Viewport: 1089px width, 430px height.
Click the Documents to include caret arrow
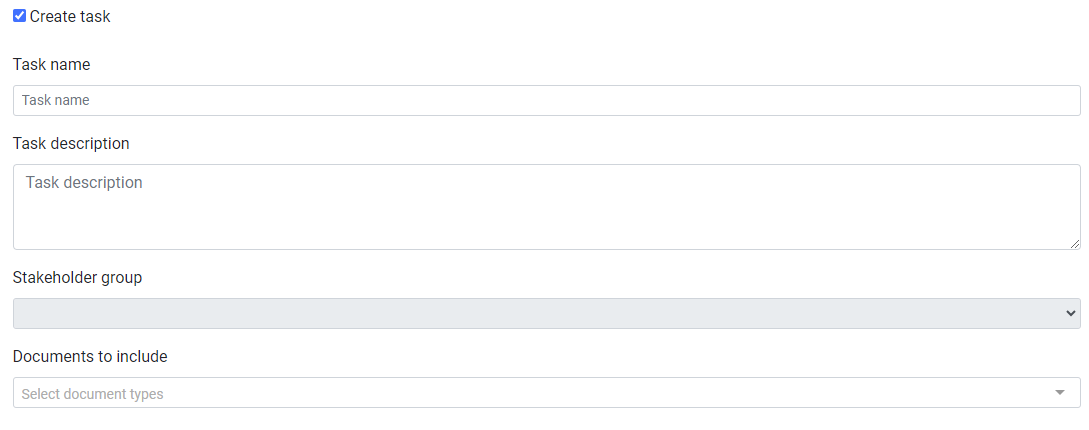coord(1060,393)
